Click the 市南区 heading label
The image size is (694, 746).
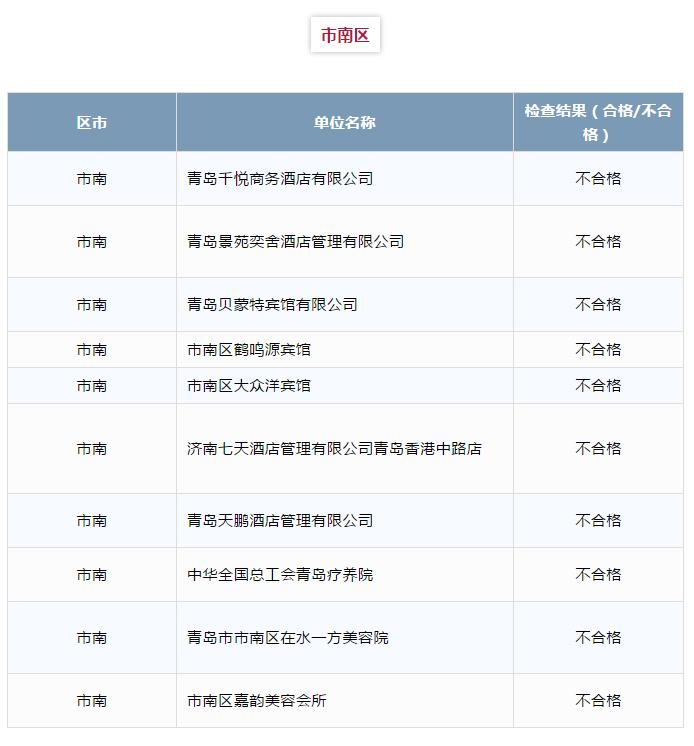tap(345, 35)
